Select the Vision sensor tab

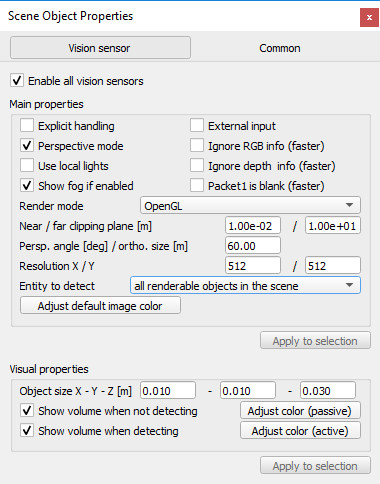(x=100, y=48)
